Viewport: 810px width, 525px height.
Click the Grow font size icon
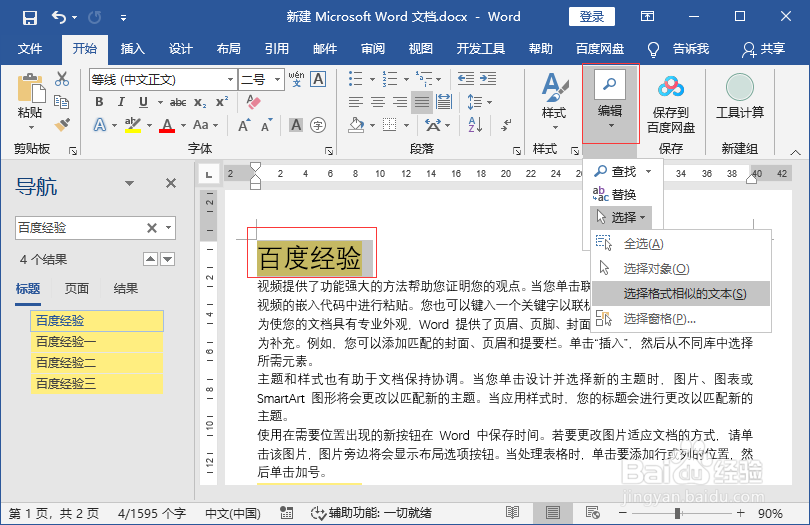(x=244, y=125)
